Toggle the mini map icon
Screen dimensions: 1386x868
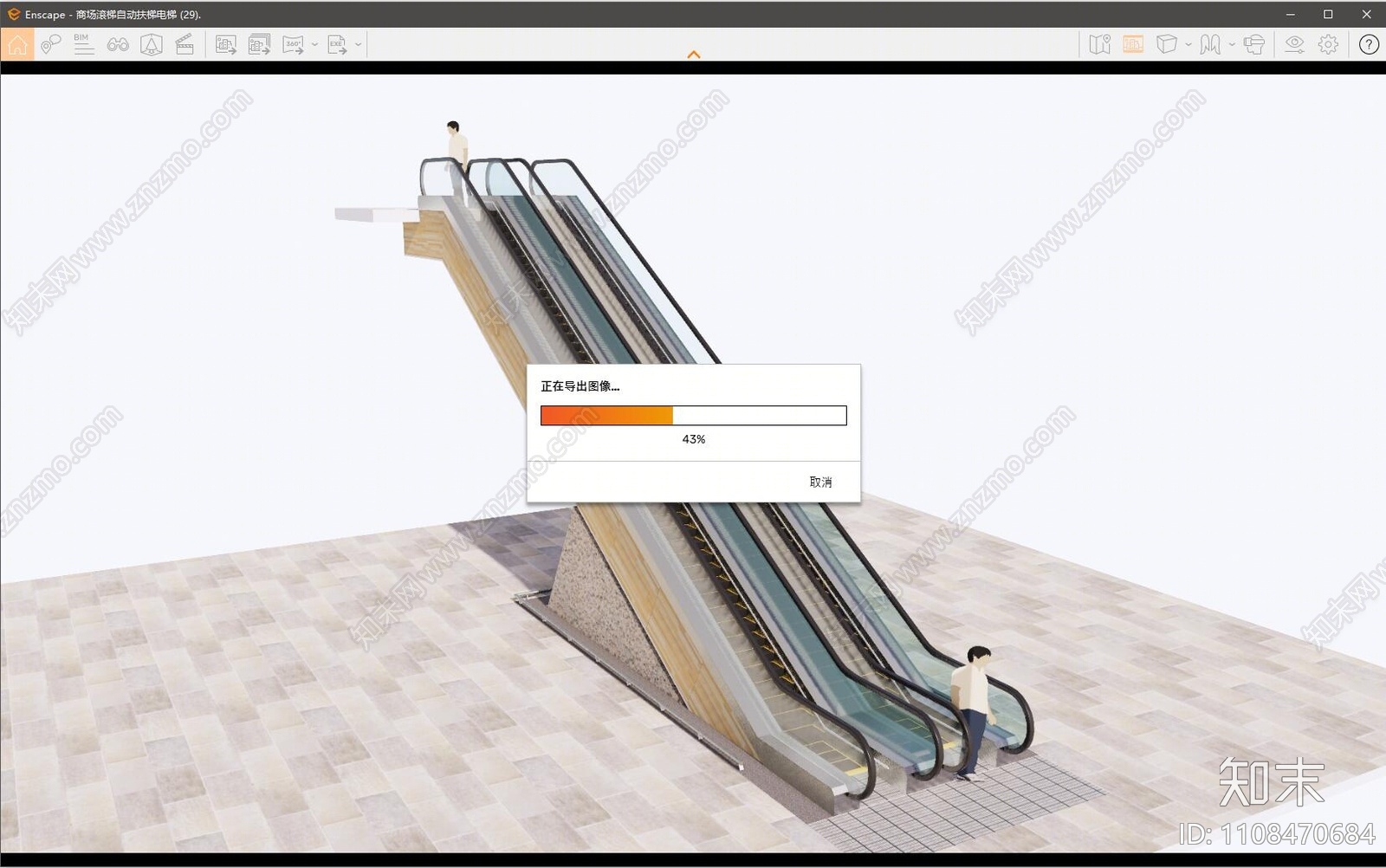(x=1100, y=44)
